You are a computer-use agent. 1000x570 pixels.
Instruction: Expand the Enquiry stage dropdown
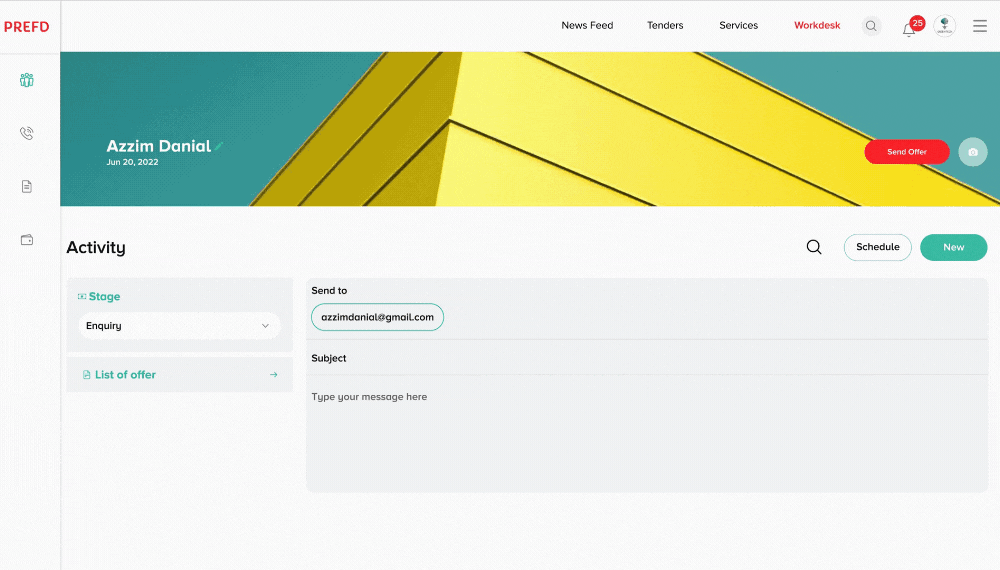pyautogui.click(x=179, y=326)
